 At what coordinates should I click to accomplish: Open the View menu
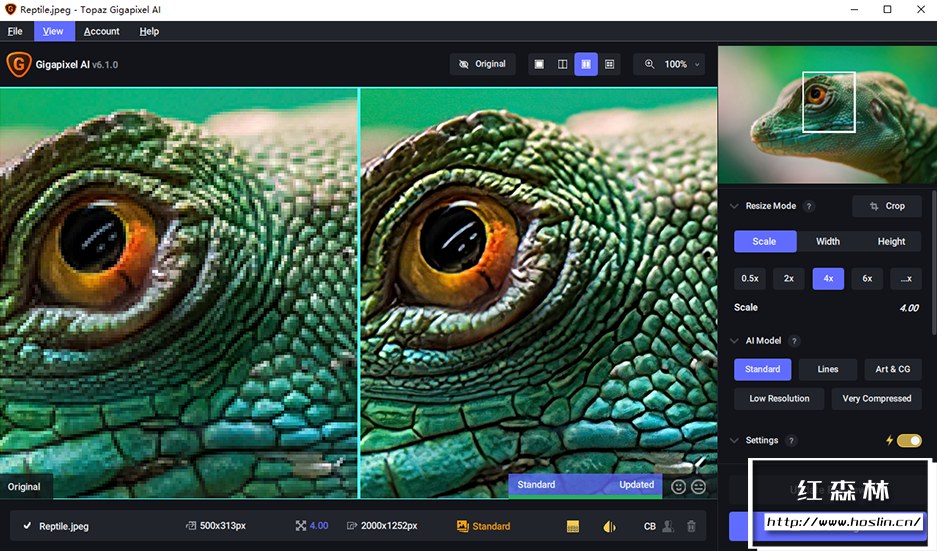point(53,31)
